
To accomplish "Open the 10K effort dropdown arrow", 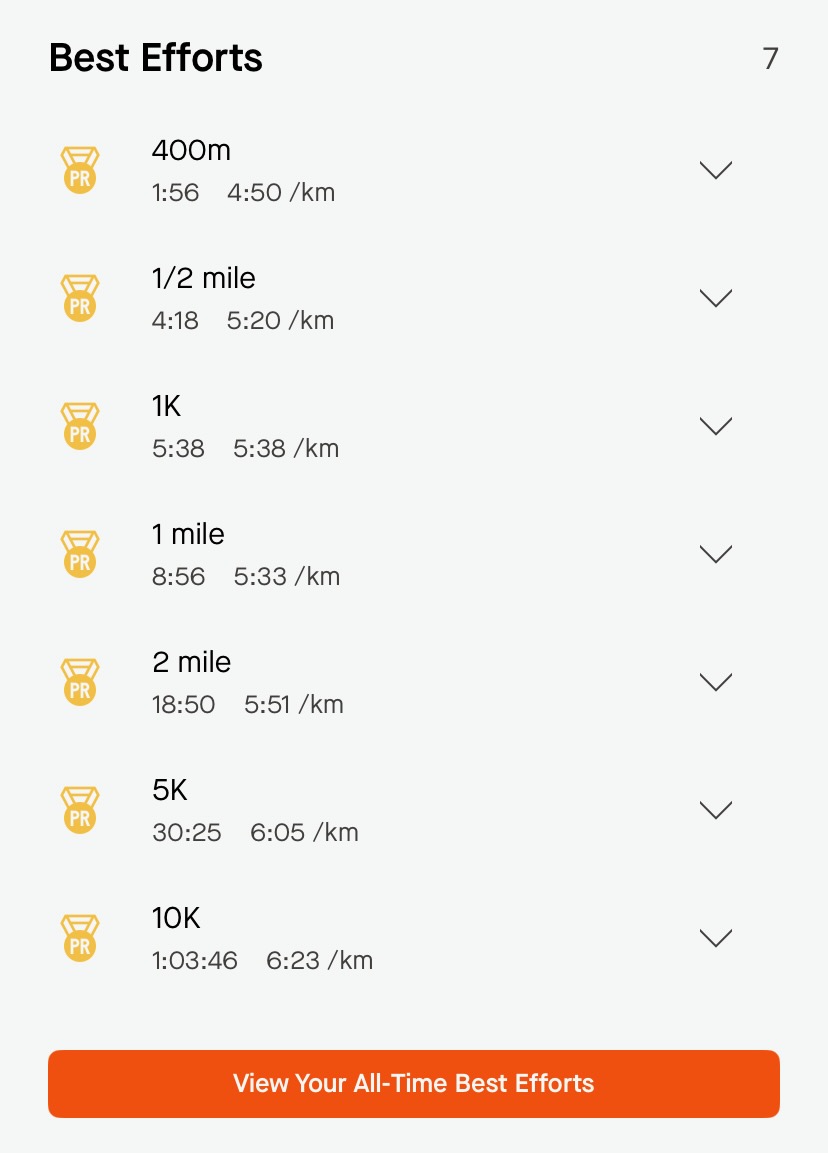I will pyautogui.click(x=715, y=938).
